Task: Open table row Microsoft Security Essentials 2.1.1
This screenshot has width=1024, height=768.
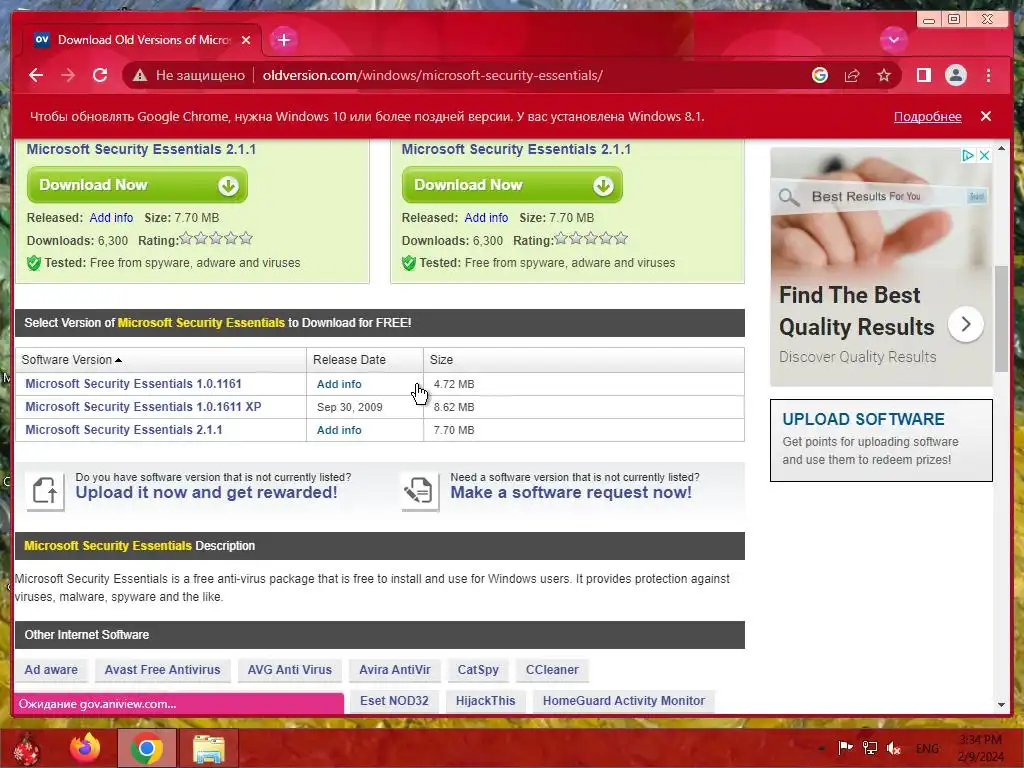Action: [123, 430]
